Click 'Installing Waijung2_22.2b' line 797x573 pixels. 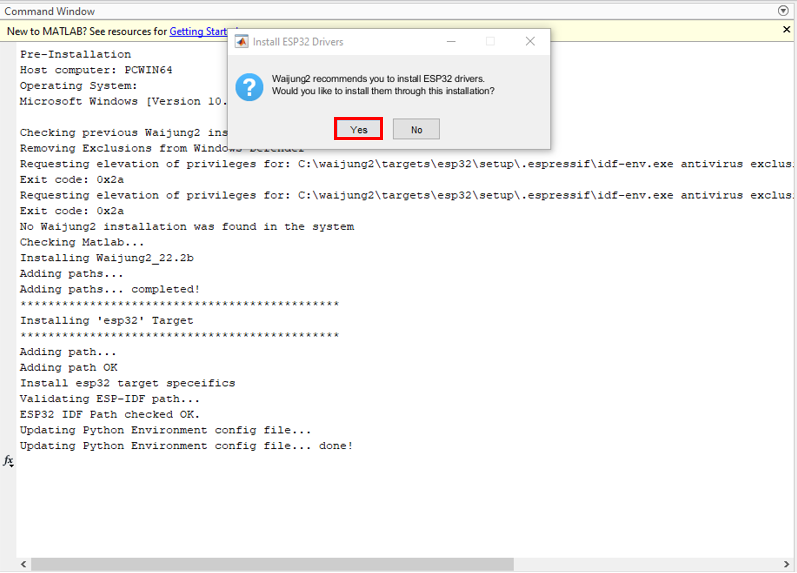pos(107,258)
